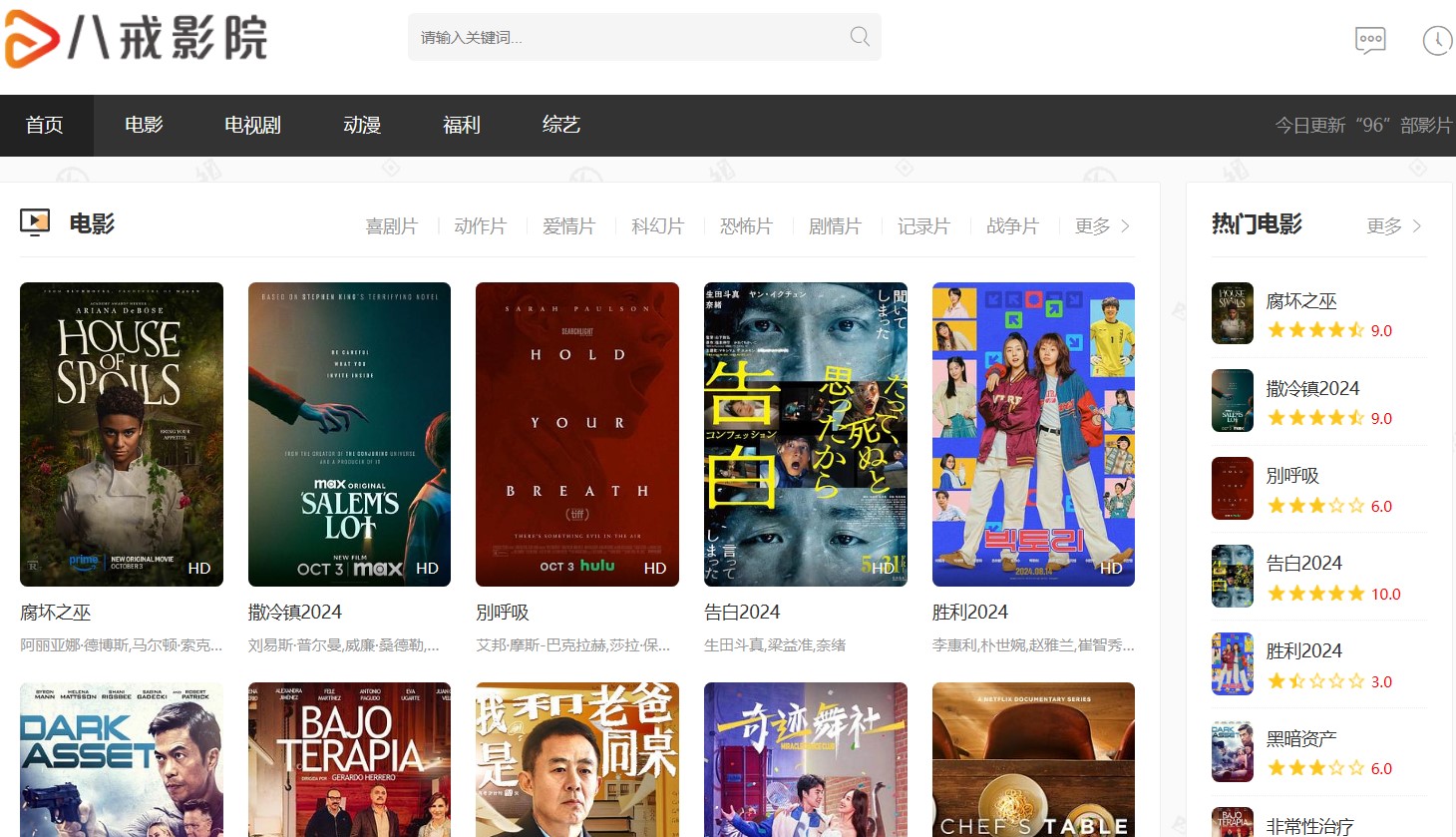The width and height of the screenshot is (1456, 837).
Task: Open the message chat bubble icon
Action: [x=1370, y=40]
